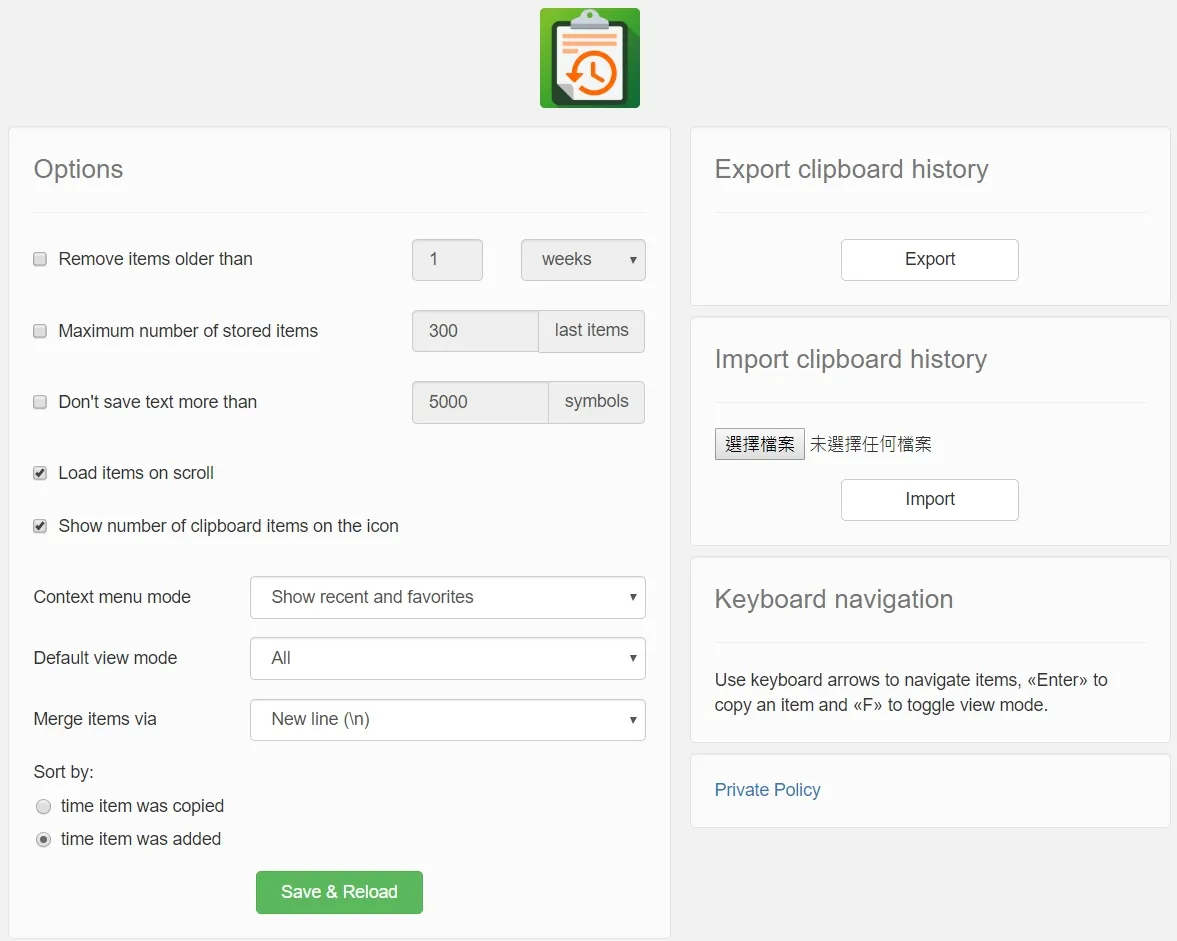Select sort by time item was copied
Screen dimensions: 1177x941
click(x=44, y=806)
